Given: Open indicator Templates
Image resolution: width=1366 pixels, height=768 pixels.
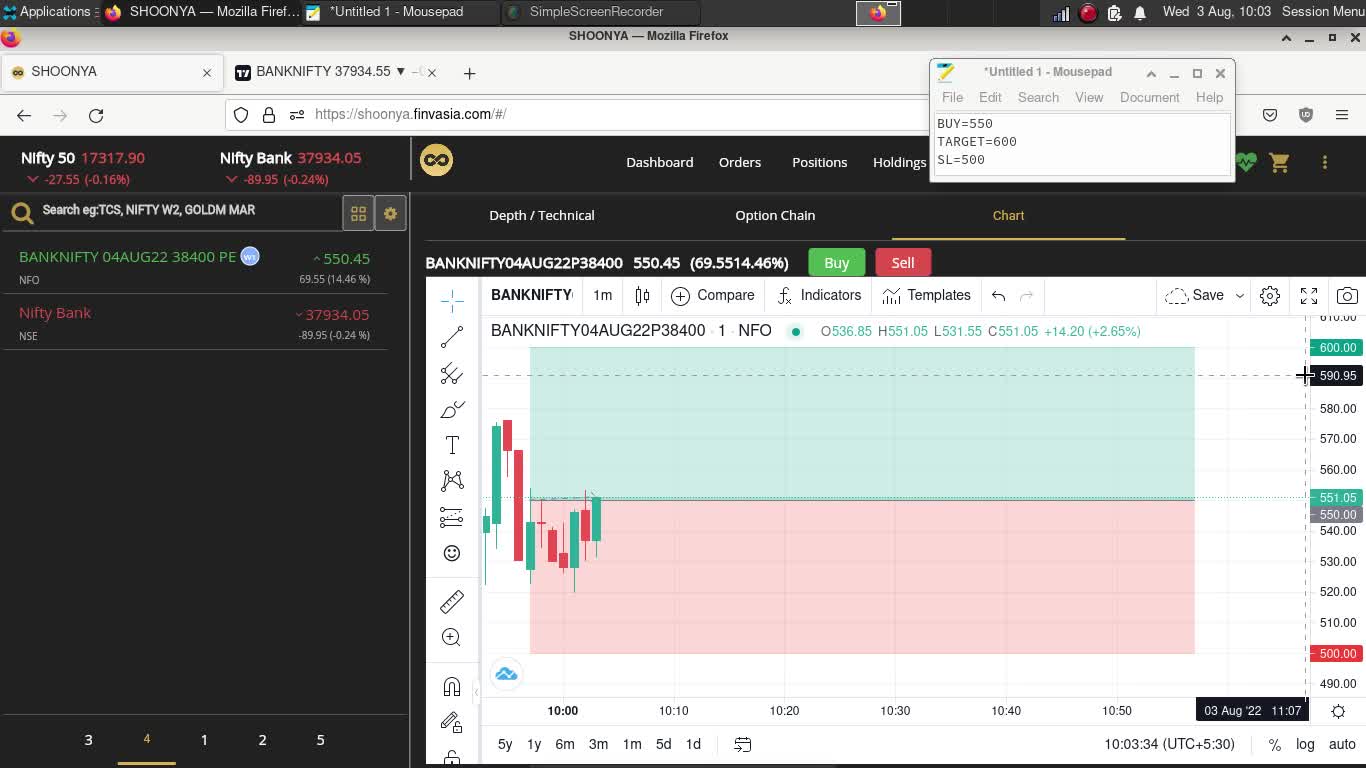Looking at the screenshot, I should click(x=927, y=295).
